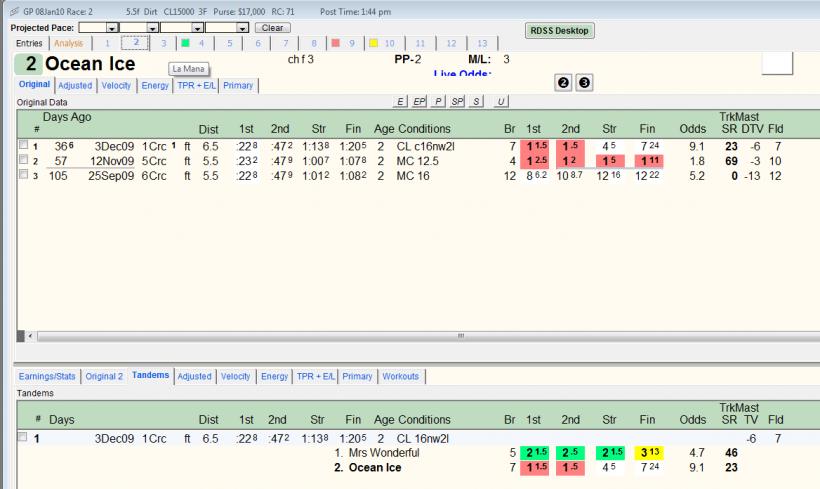820x489 pixels.
Task: Click the yellow 3 13 finish cell
Action: (x=649, y=453)
